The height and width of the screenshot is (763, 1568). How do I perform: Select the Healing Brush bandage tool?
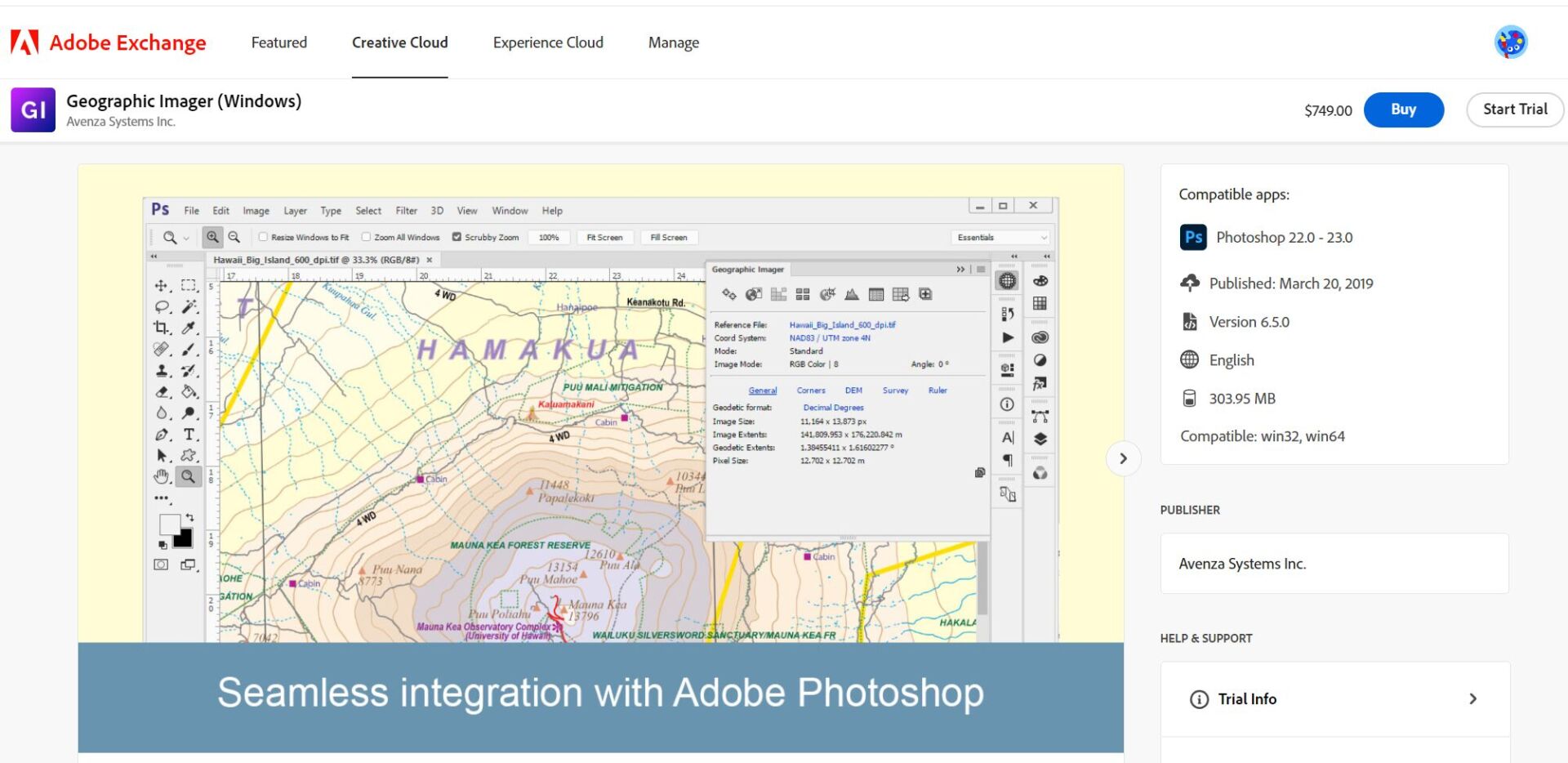click(162, 349)
